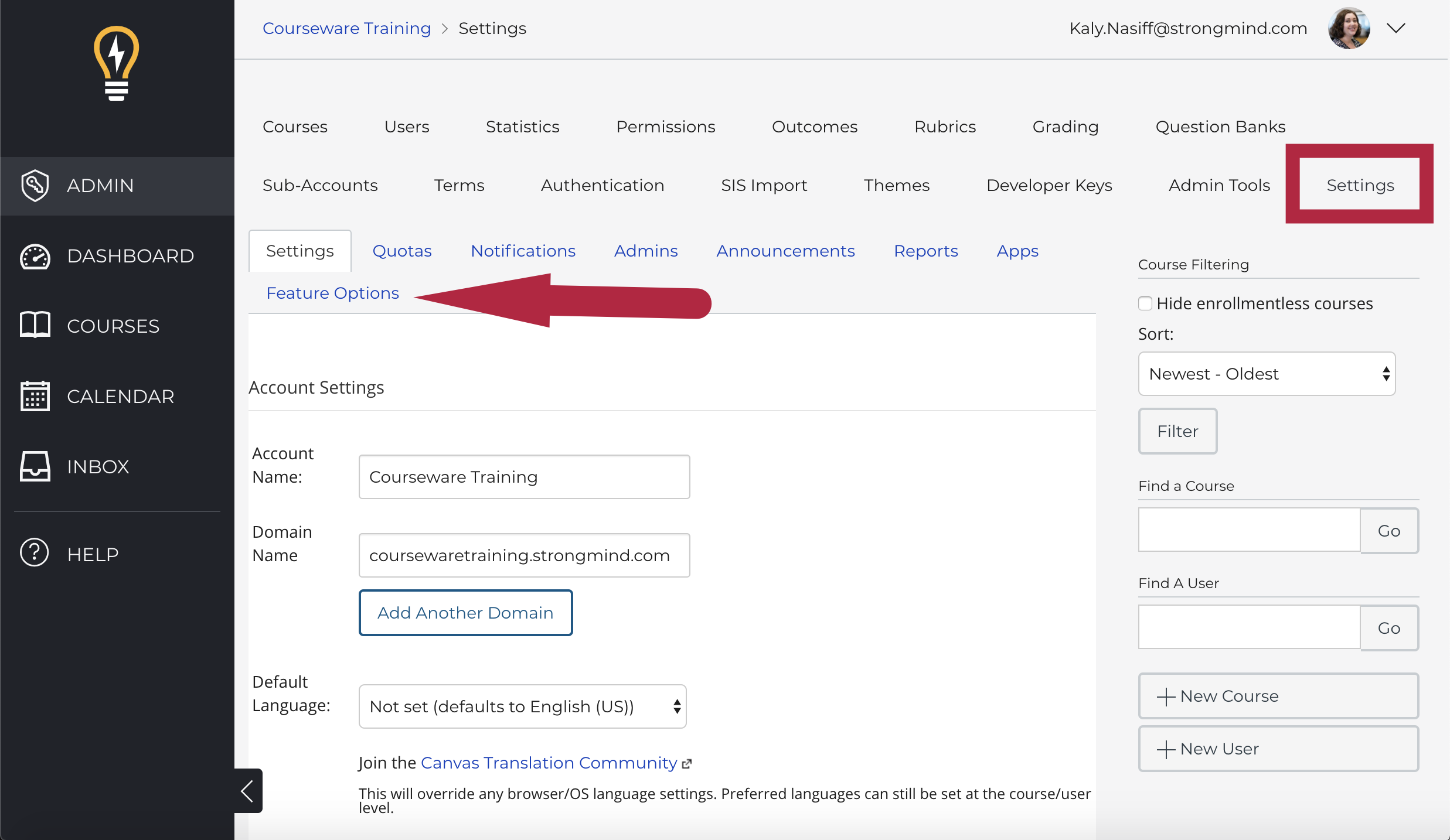This screenshot has width=1450, height=840.
Task: Open Developer Keys in the account navigation
Action: coord(1049,185)
